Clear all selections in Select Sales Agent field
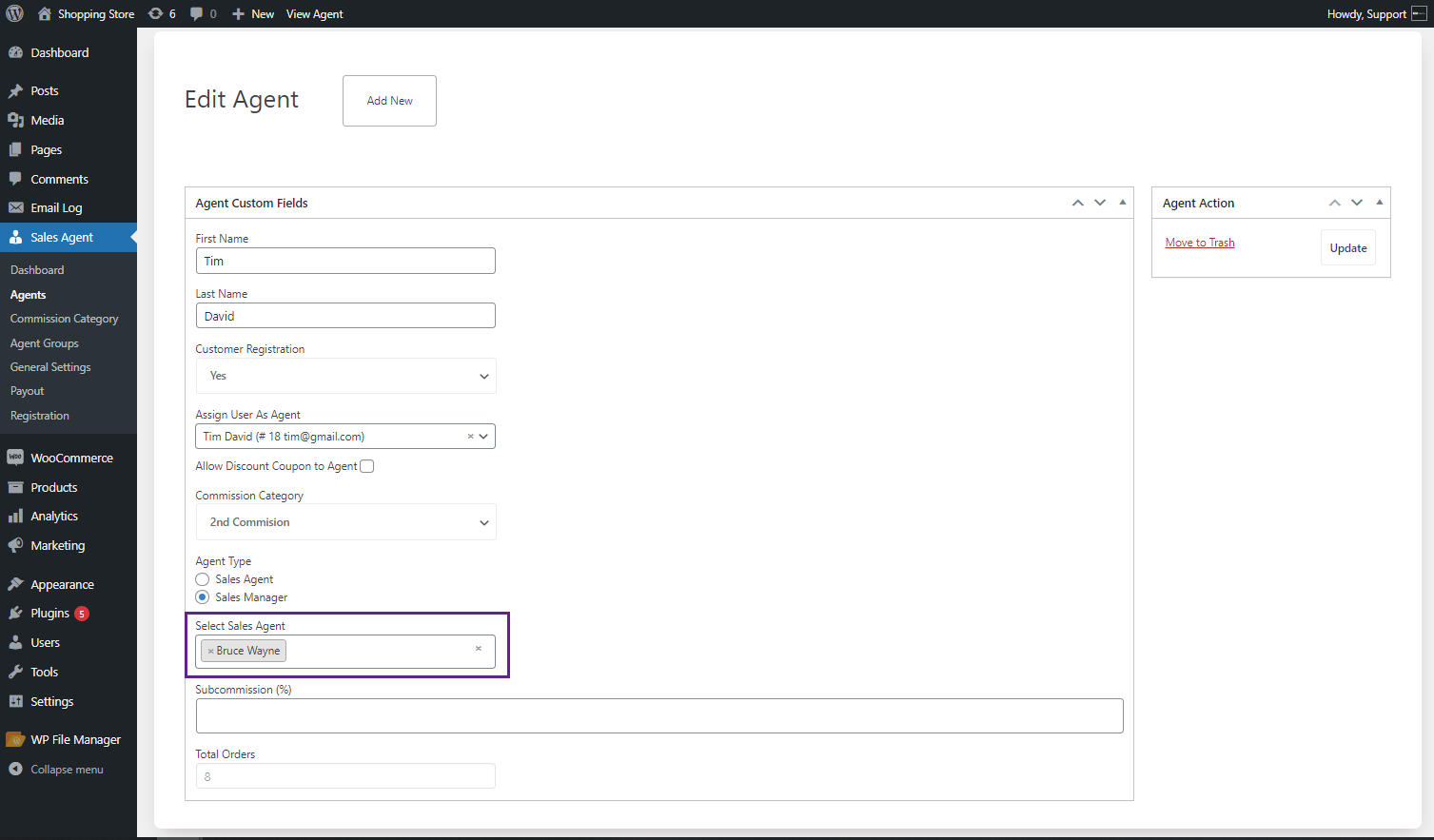The height and width of the screenshot is (840, 1434). [479, 649]
